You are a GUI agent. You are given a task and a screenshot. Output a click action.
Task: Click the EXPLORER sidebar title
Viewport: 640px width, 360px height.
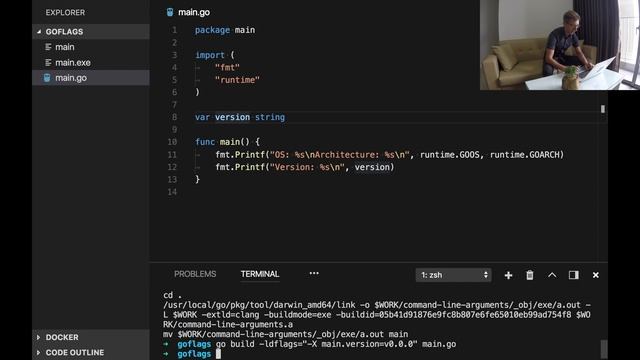pyautogui.click(x=65, y=13)
